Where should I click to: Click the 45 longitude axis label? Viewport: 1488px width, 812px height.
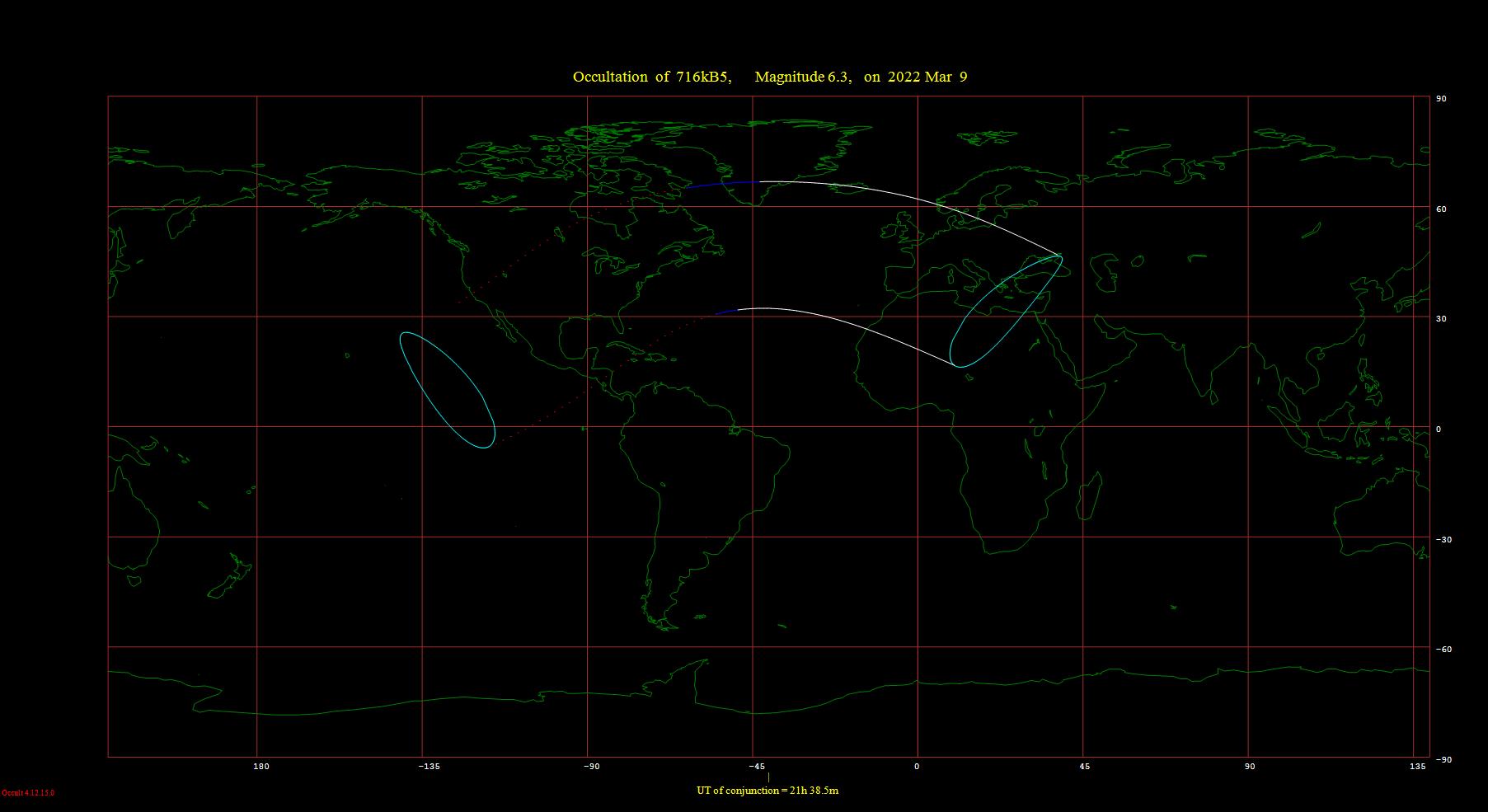click(1085, 767)
